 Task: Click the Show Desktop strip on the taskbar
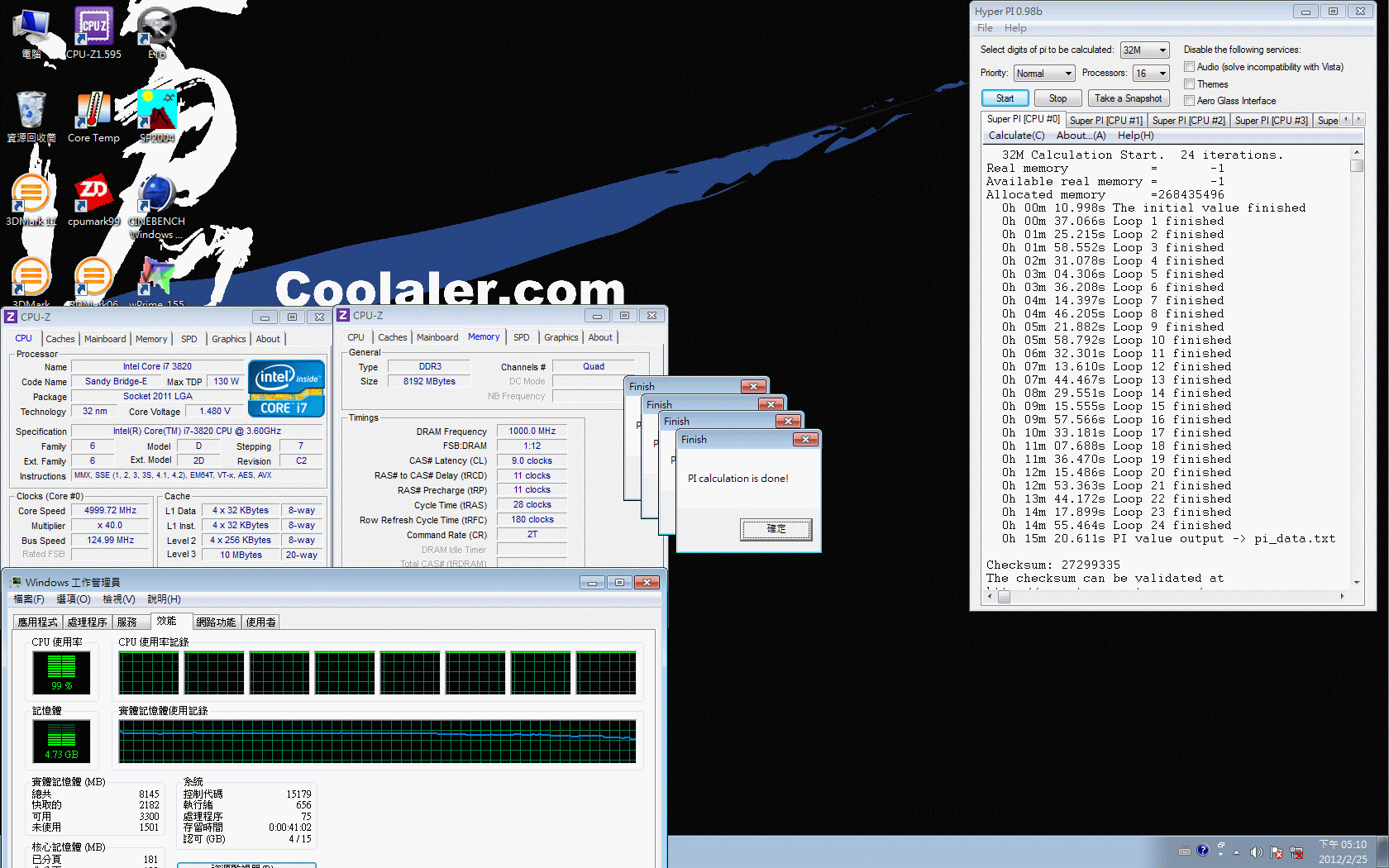pos(1382,852)
